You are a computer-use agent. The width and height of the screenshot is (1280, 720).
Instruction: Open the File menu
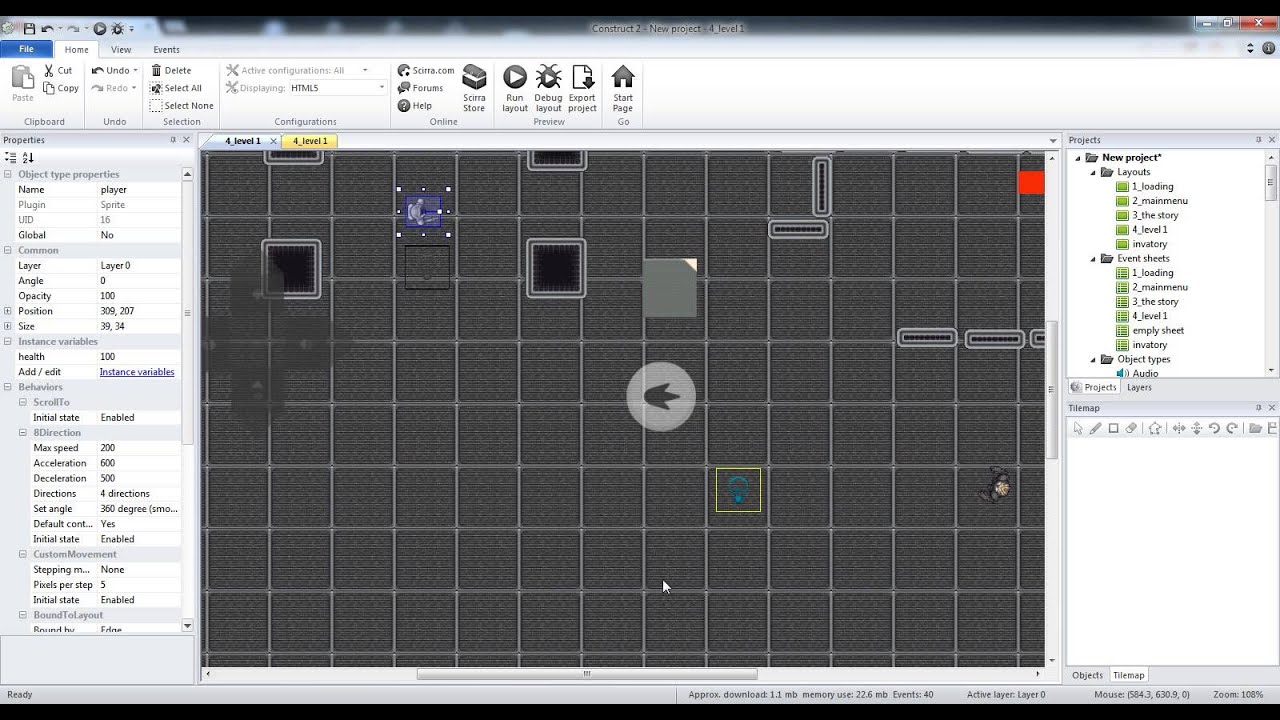(27, 49)
